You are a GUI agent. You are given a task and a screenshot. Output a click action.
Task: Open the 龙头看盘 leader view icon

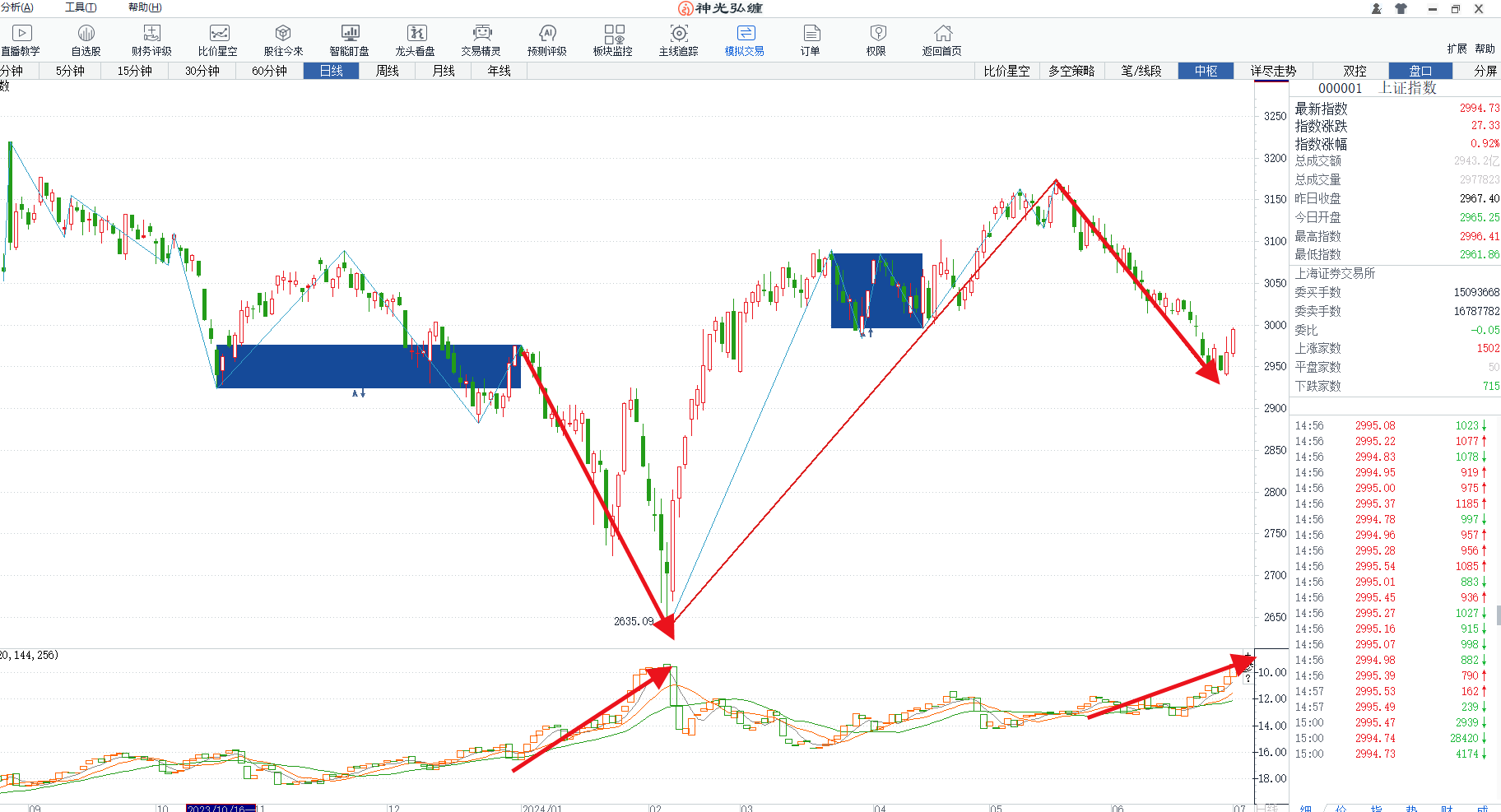tap(416, 40)
